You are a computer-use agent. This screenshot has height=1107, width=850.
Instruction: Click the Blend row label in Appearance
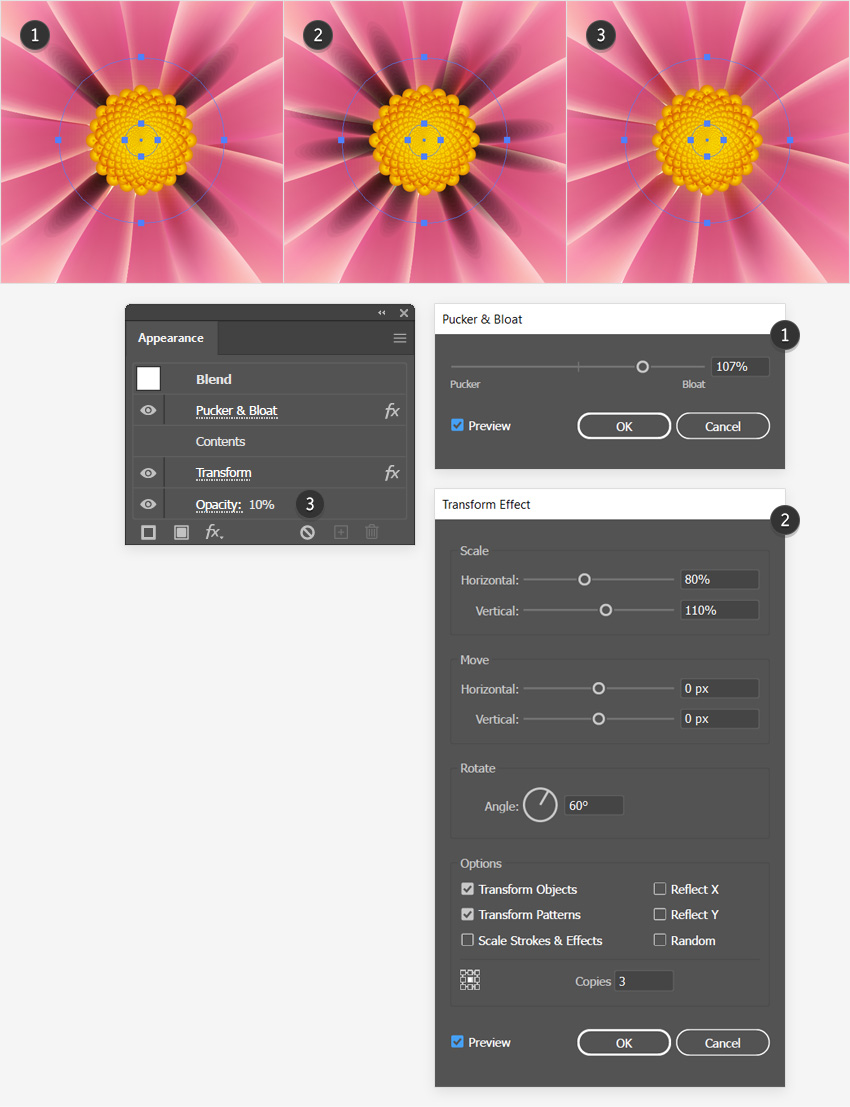pyautogui.click(x=214, y=379)
